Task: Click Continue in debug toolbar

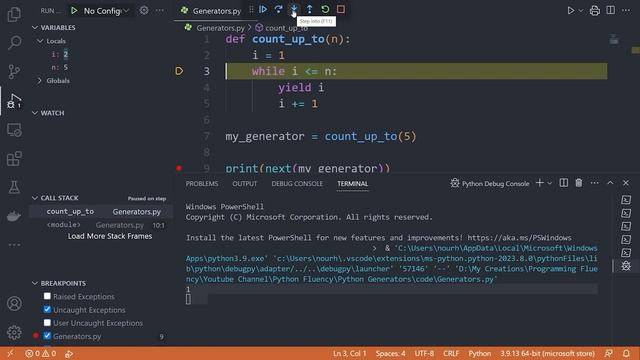Action: pos(263,9)
